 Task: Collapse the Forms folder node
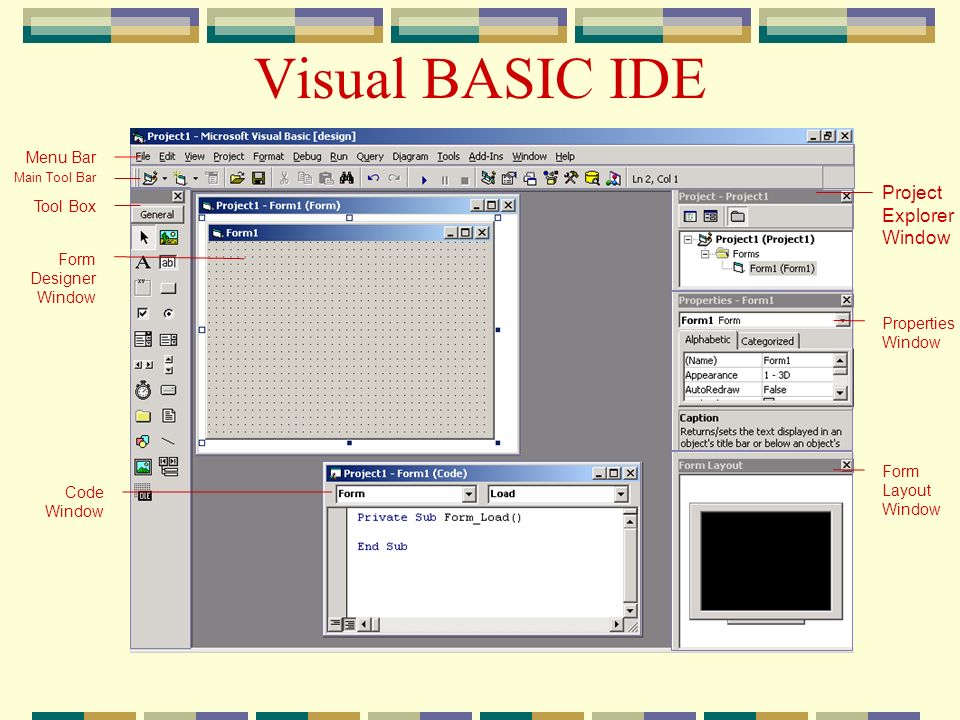(x=705, y=253)
